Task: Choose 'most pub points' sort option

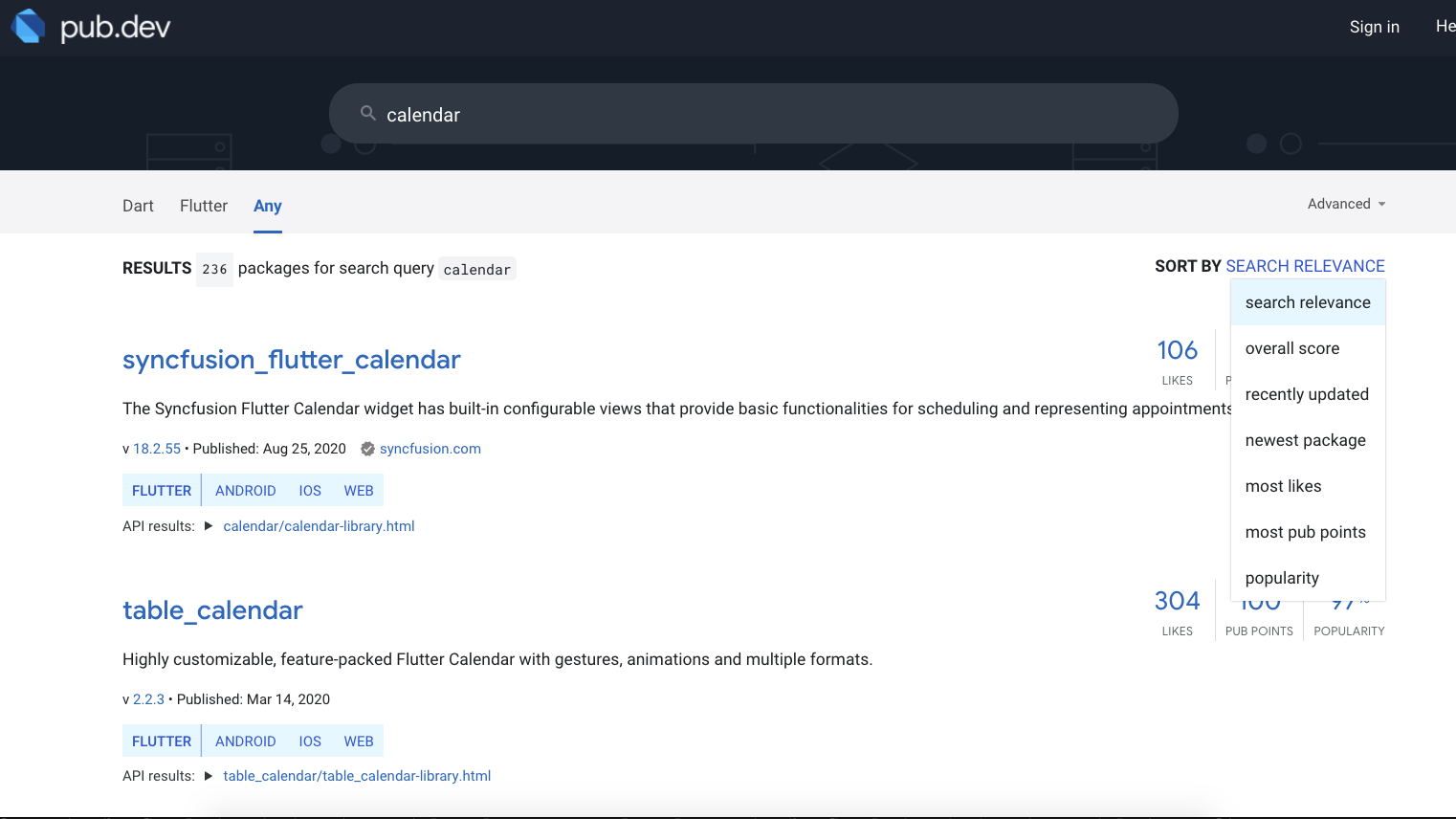Action: 1308,532
